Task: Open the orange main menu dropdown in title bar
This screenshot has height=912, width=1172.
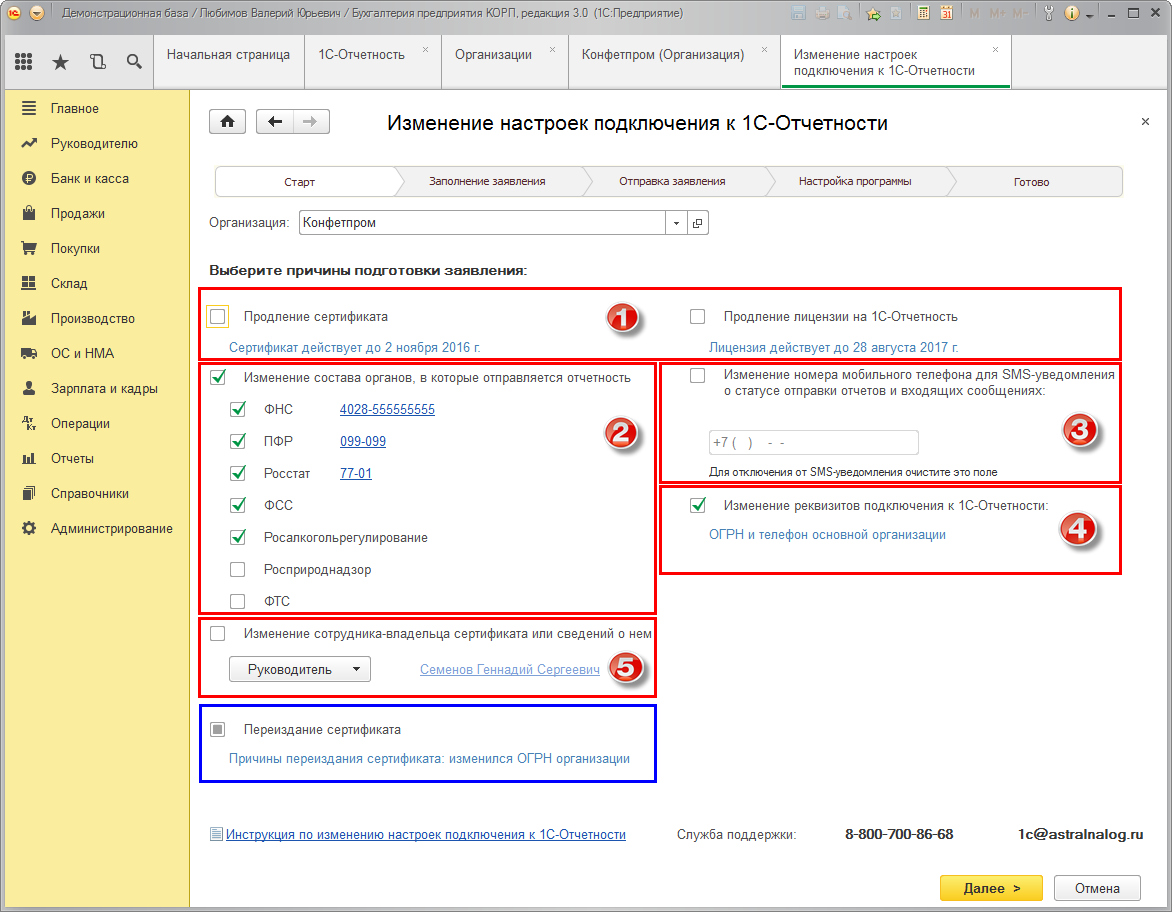Action: pyautogui.click(x=37, y=13)
